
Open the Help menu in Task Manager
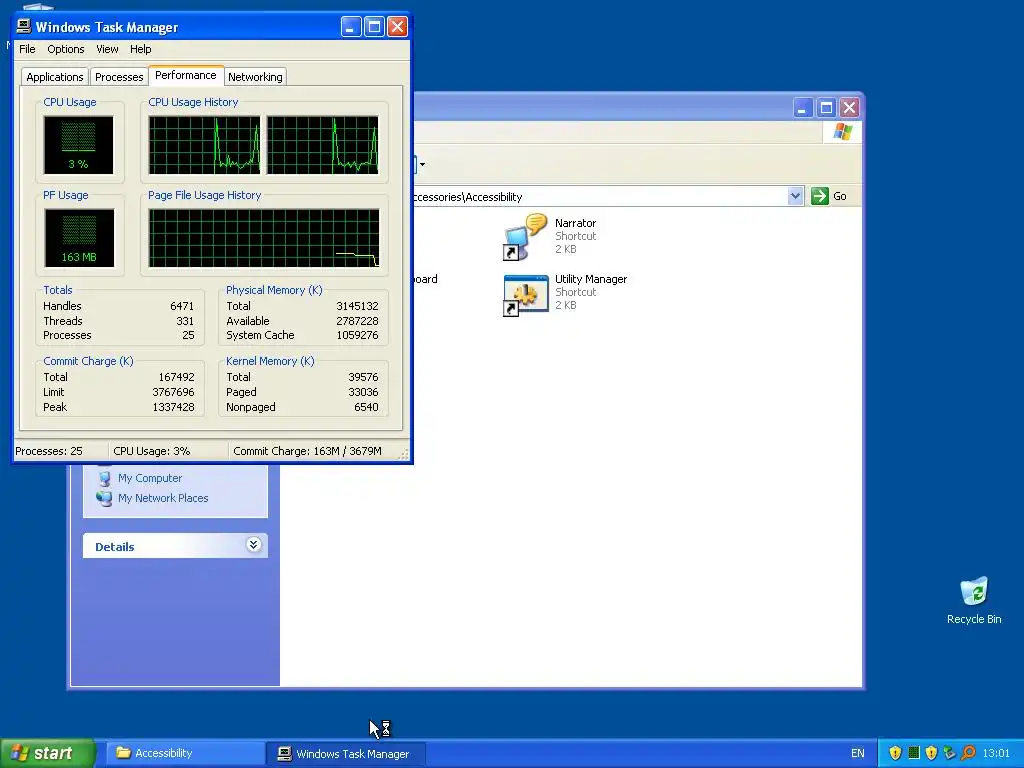click(140, 49)
